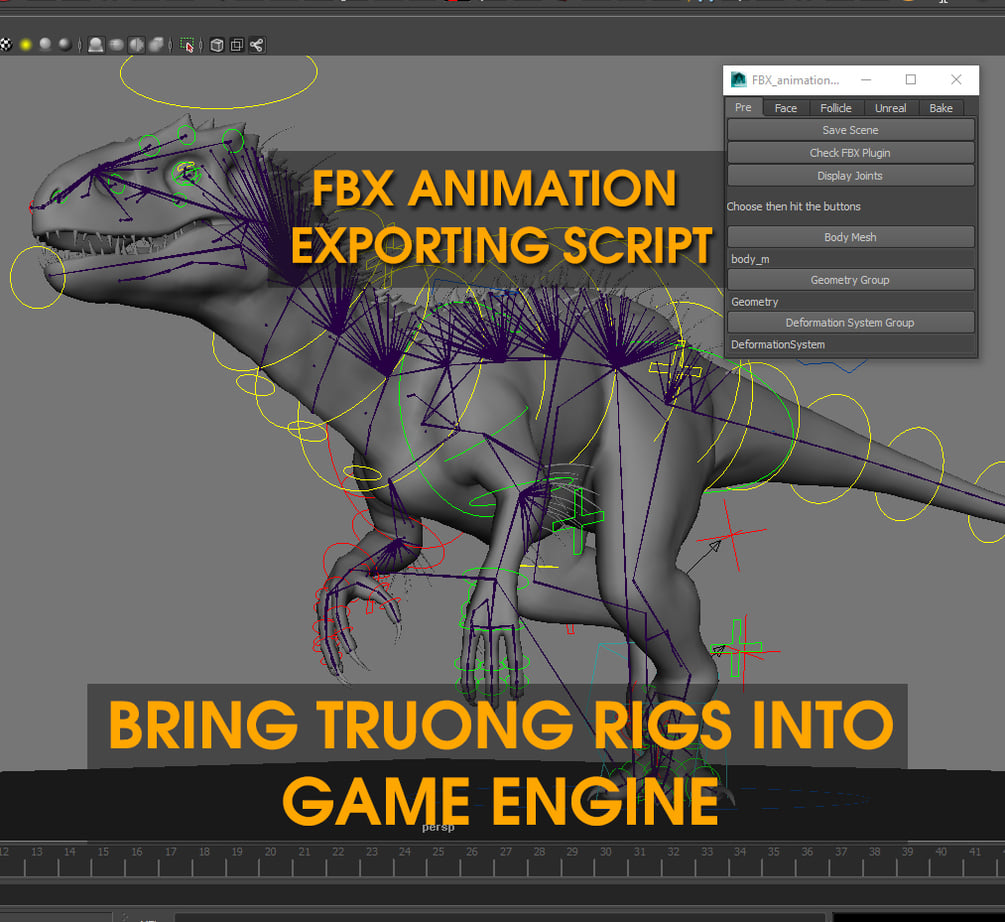Collapse toolbar section handle before Isolate Select

click(x=170, y=45)
